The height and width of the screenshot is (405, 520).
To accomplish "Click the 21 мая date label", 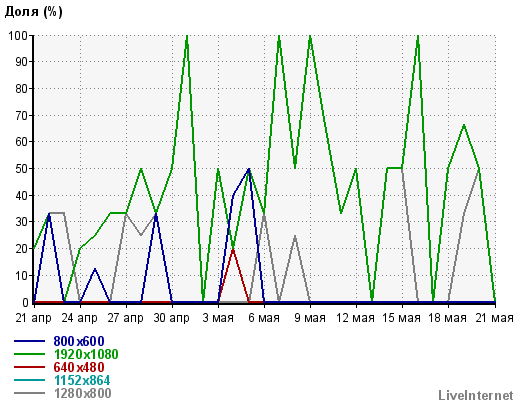I will [x=494, y=318].
